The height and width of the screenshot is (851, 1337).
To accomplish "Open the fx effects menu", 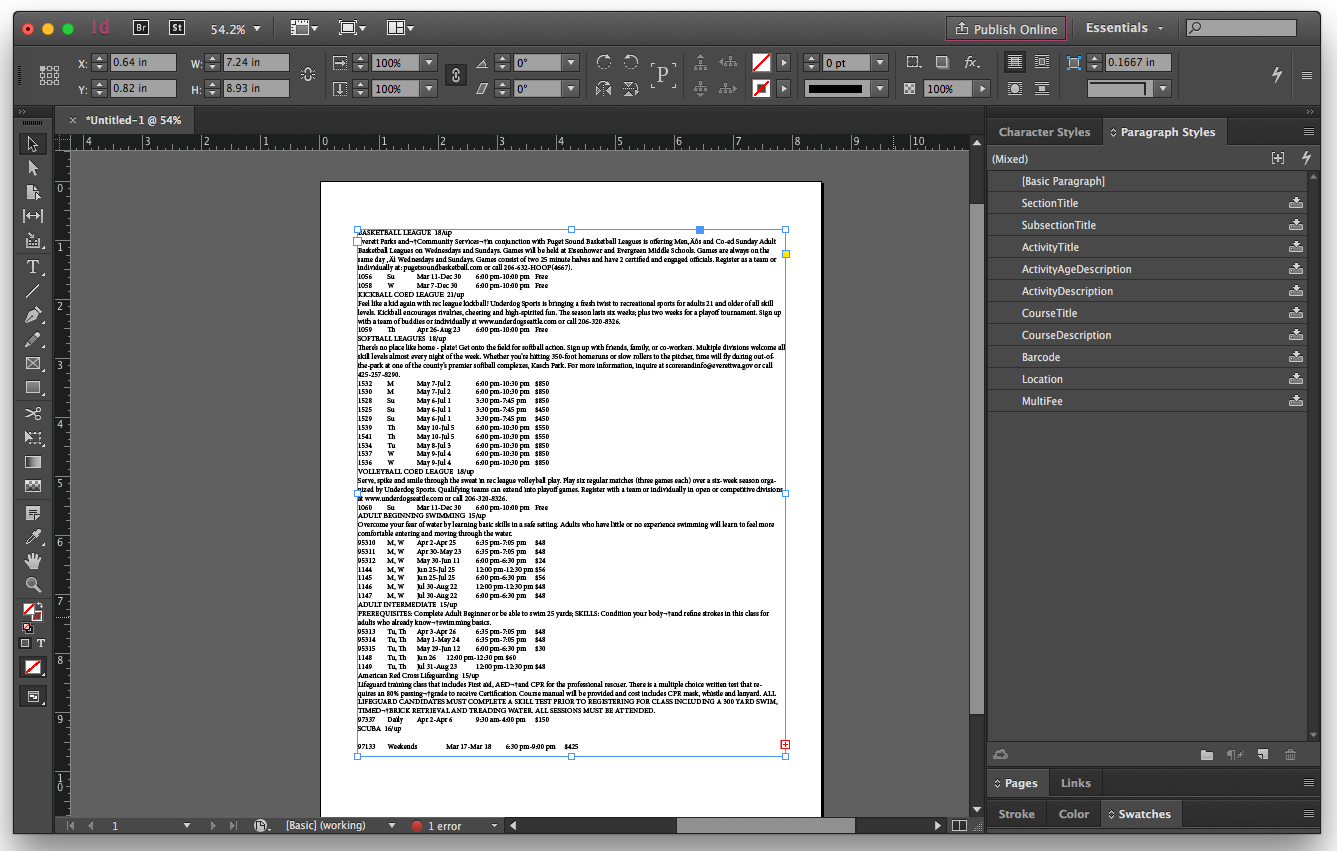I will [972, 62].
